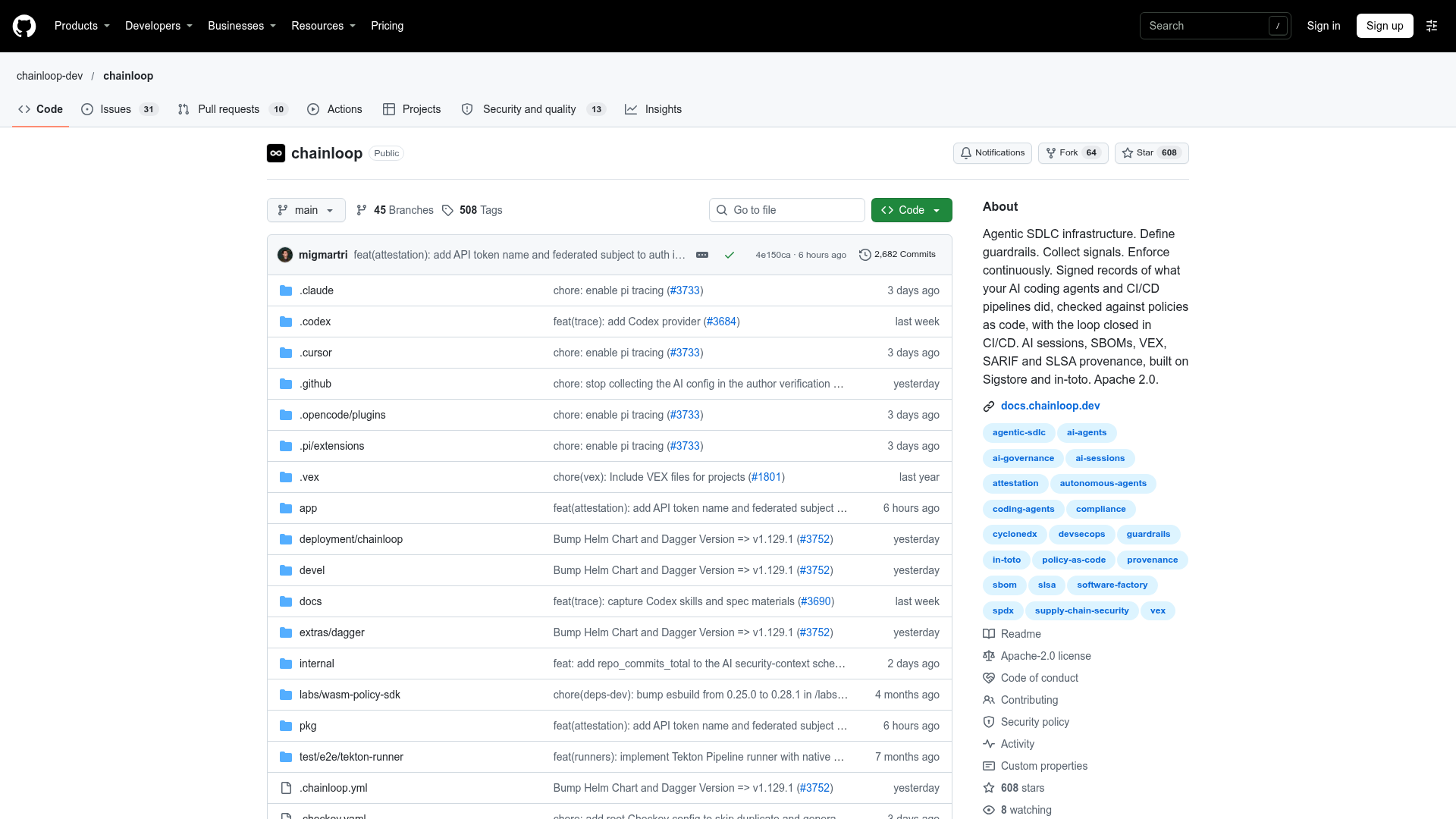Open the test/e2e/tekton-runner folder
Screen dimensions: 1456x819
tap(351, 757)
